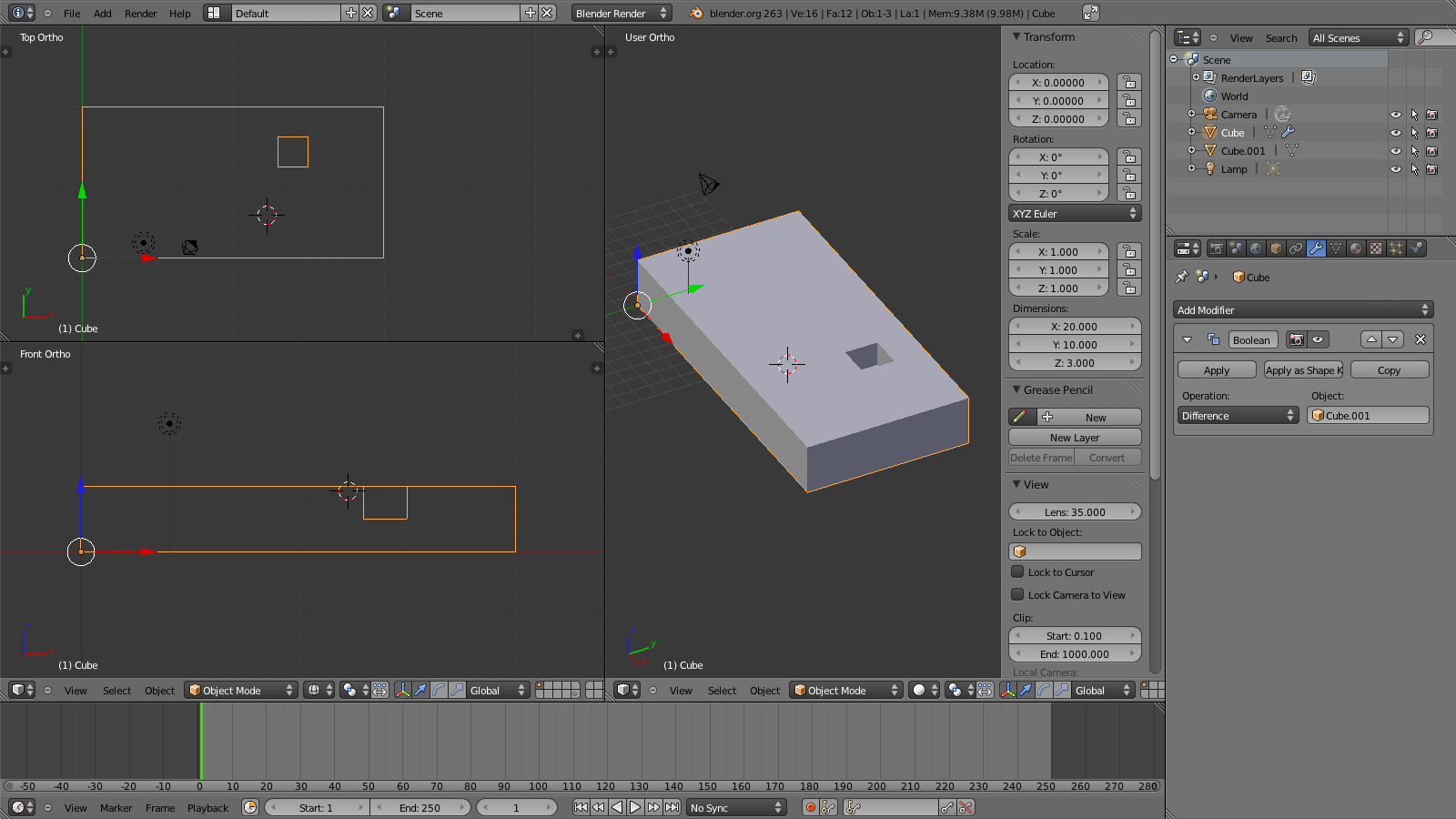Screen dimensions: 1456x819
Task: Select the Texture properties checker icon
Action: [1376, 248]
